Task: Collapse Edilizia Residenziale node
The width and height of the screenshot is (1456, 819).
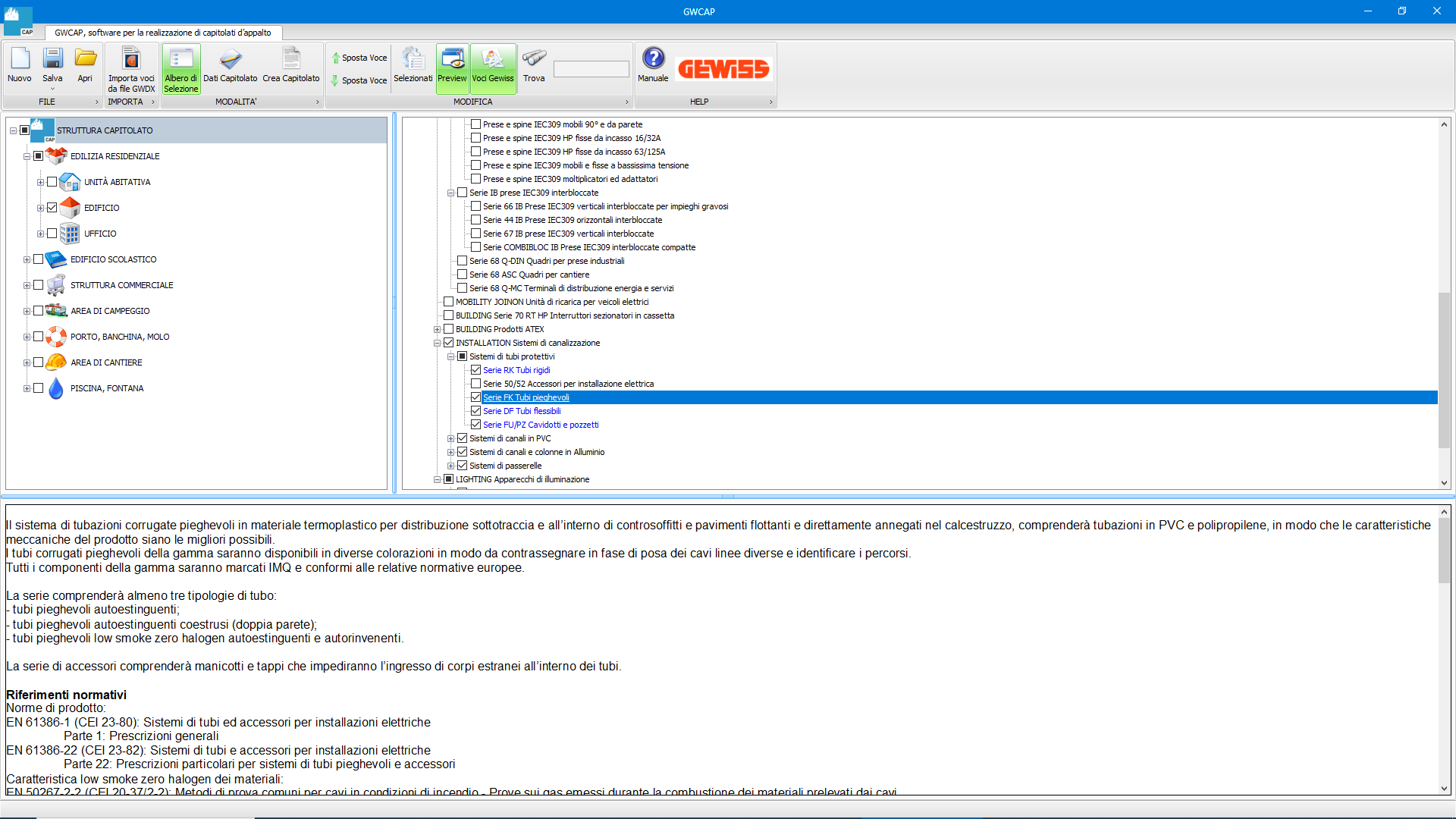Action: (27, 156)
